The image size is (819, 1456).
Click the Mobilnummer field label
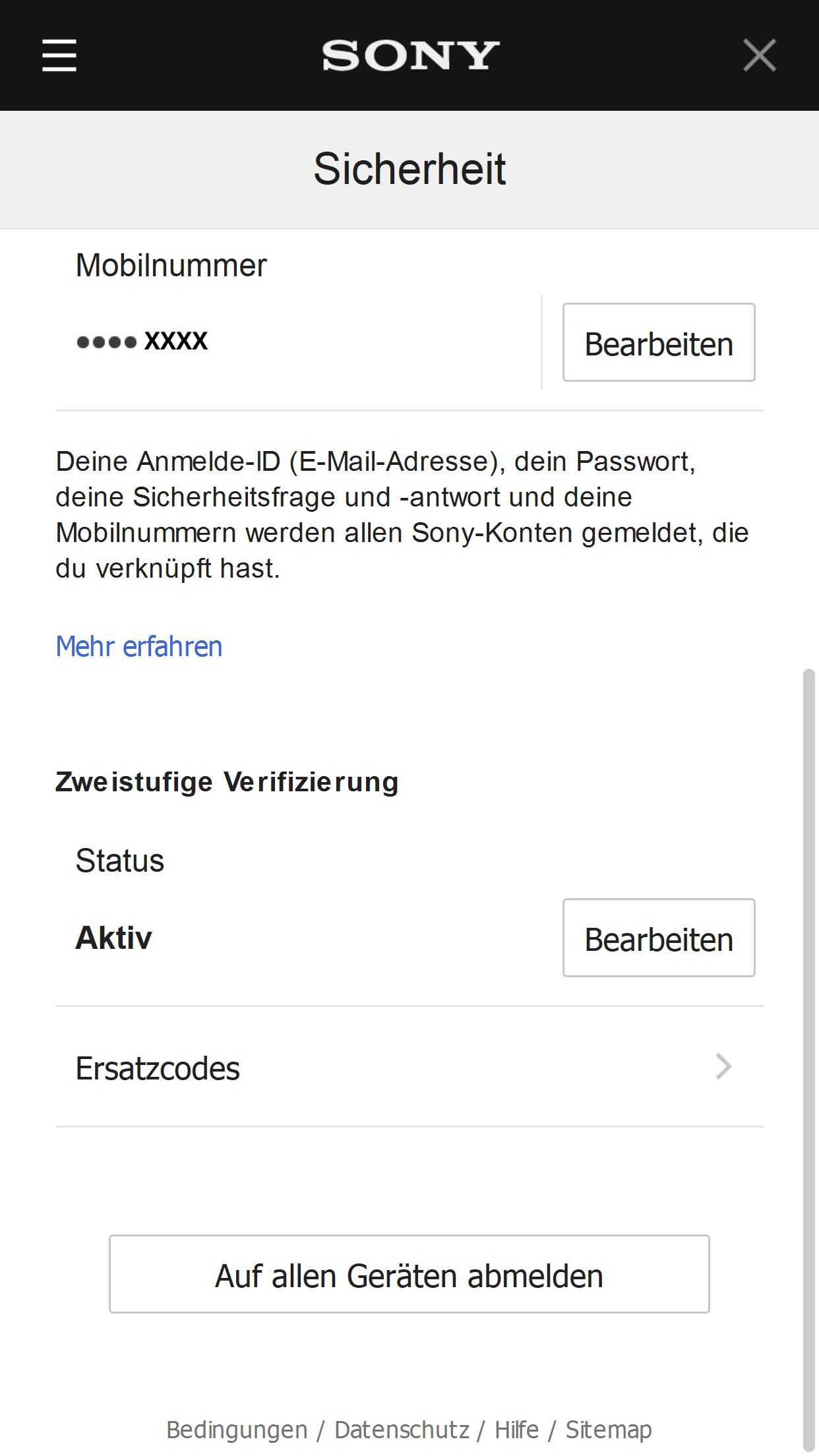171,266
